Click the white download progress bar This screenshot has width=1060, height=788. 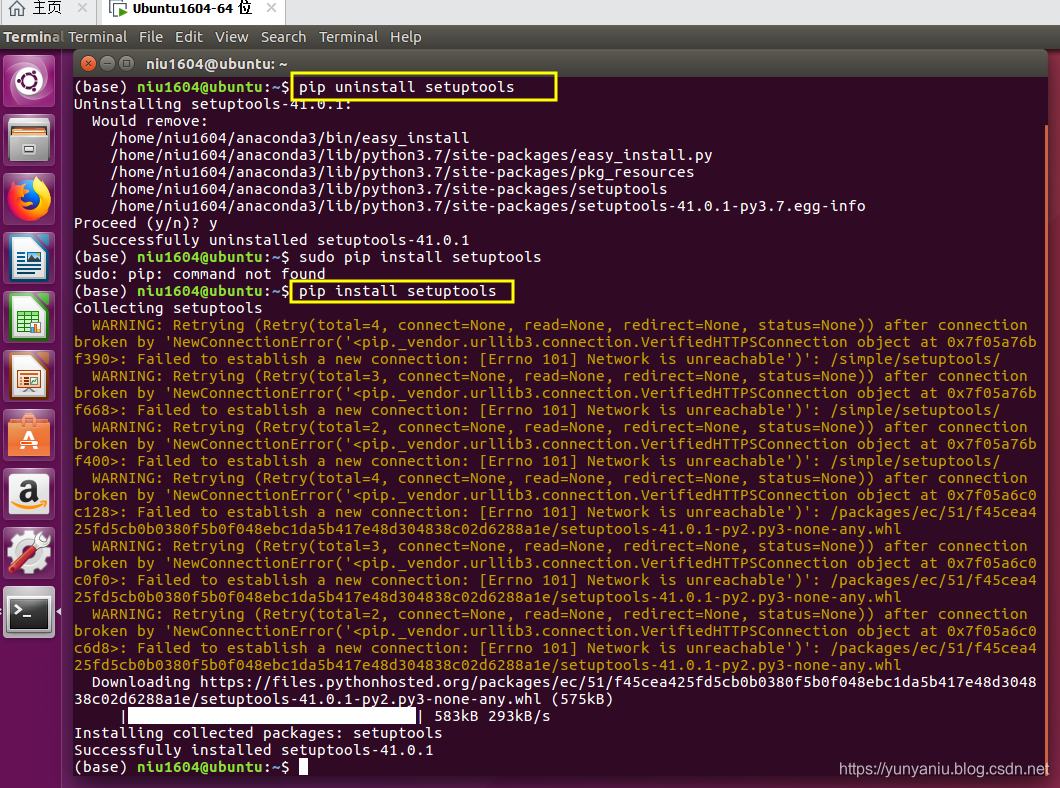tap(272, 716)
